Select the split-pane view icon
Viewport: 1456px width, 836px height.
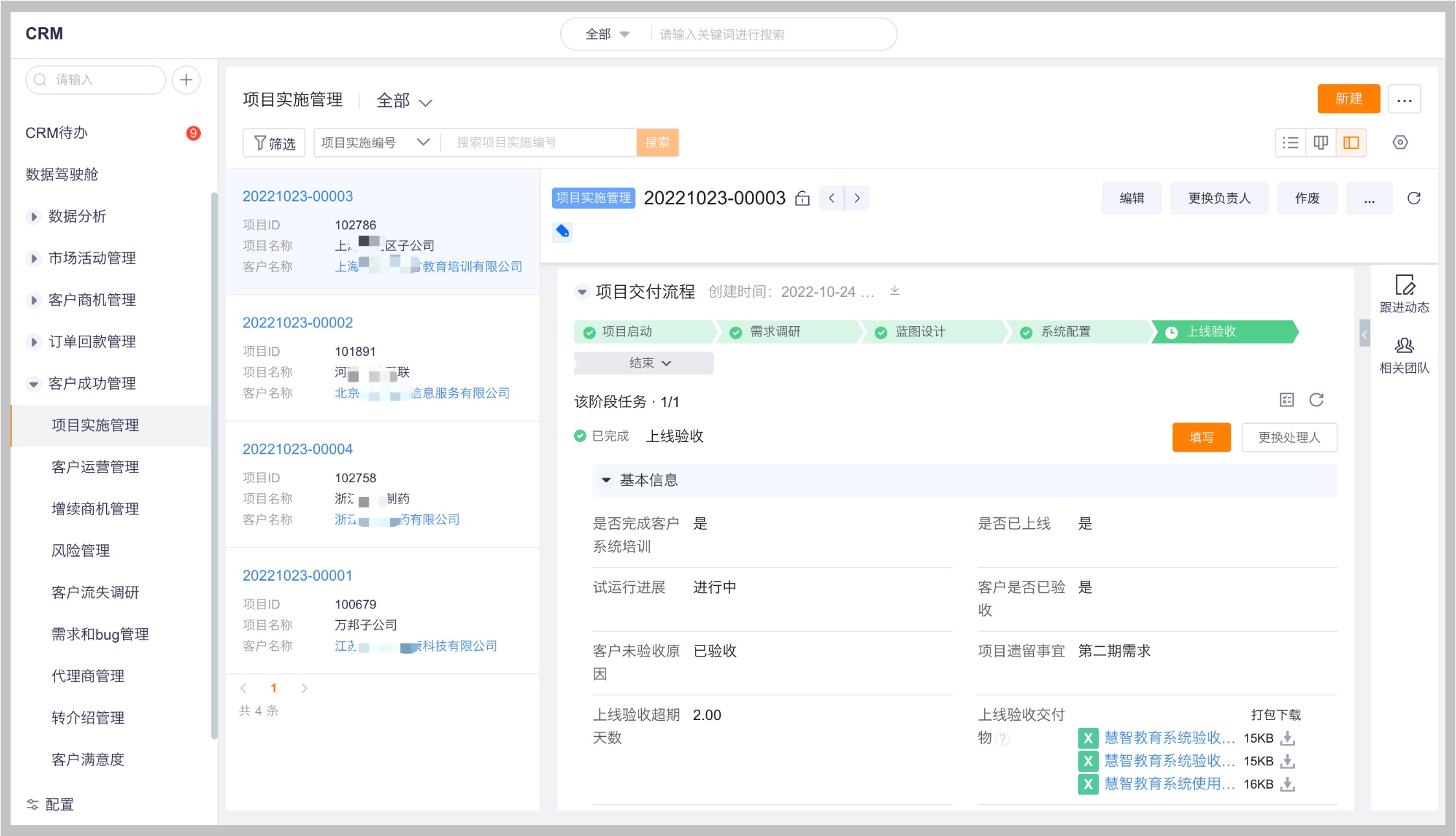(x=1351, y=143)
